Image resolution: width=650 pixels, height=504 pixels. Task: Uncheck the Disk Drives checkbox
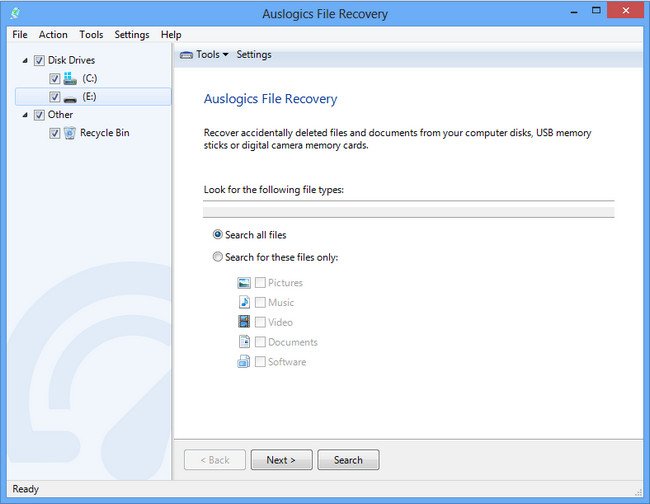tap(39, 61)
